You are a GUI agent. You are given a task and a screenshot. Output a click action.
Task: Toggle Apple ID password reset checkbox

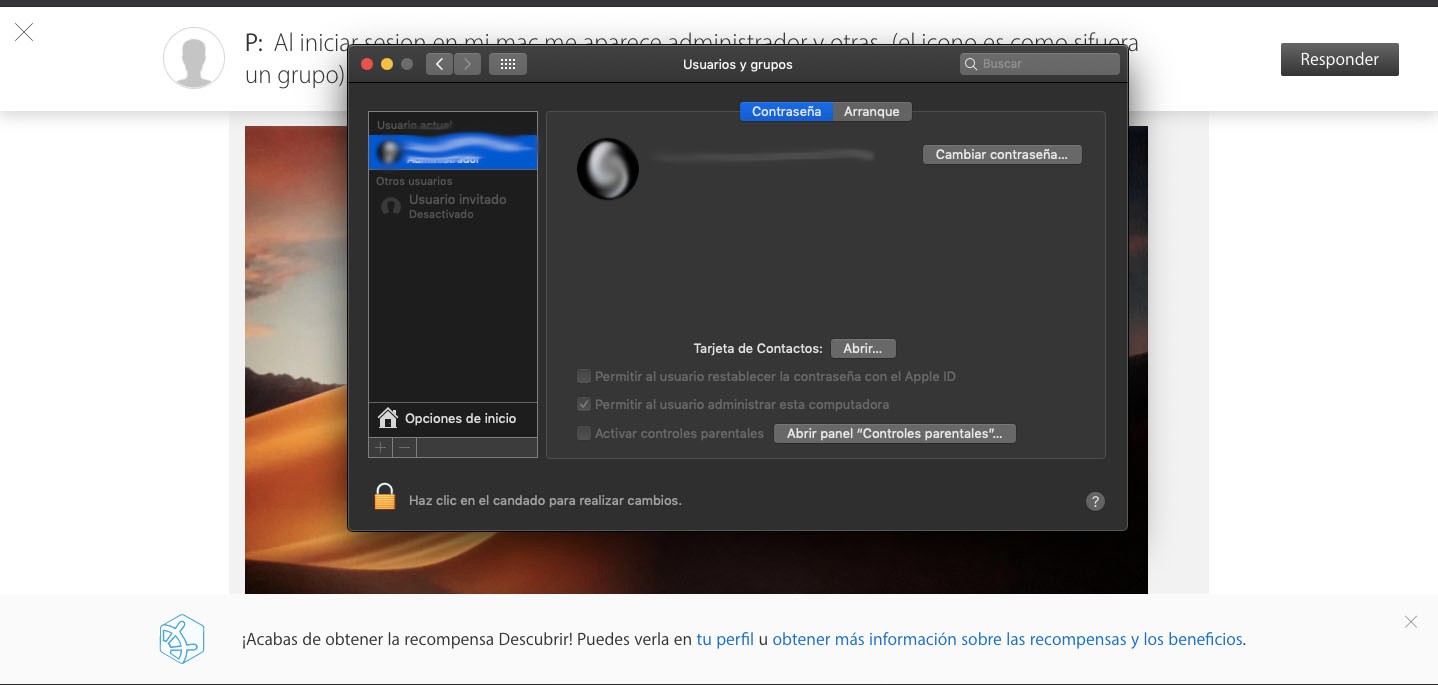pos(584,377)
